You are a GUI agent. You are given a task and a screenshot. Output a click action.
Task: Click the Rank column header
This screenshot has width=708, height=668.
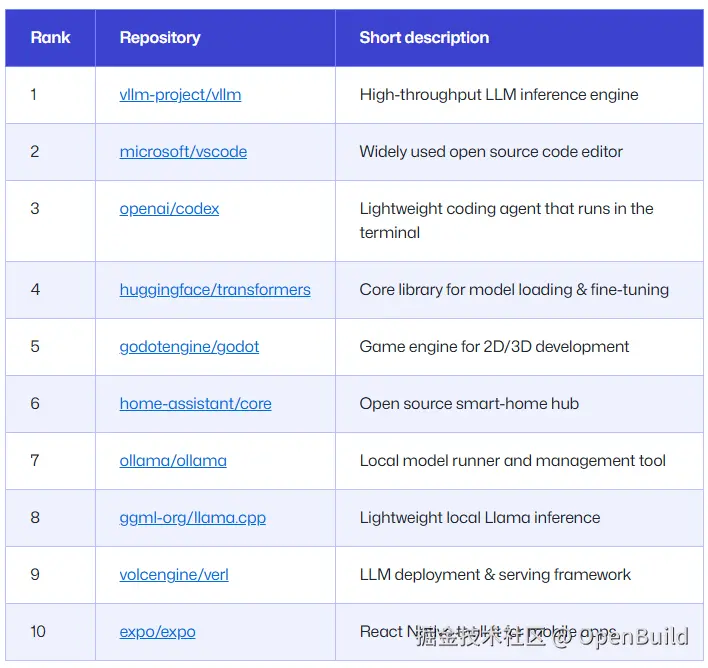click(x=50, y=37)
